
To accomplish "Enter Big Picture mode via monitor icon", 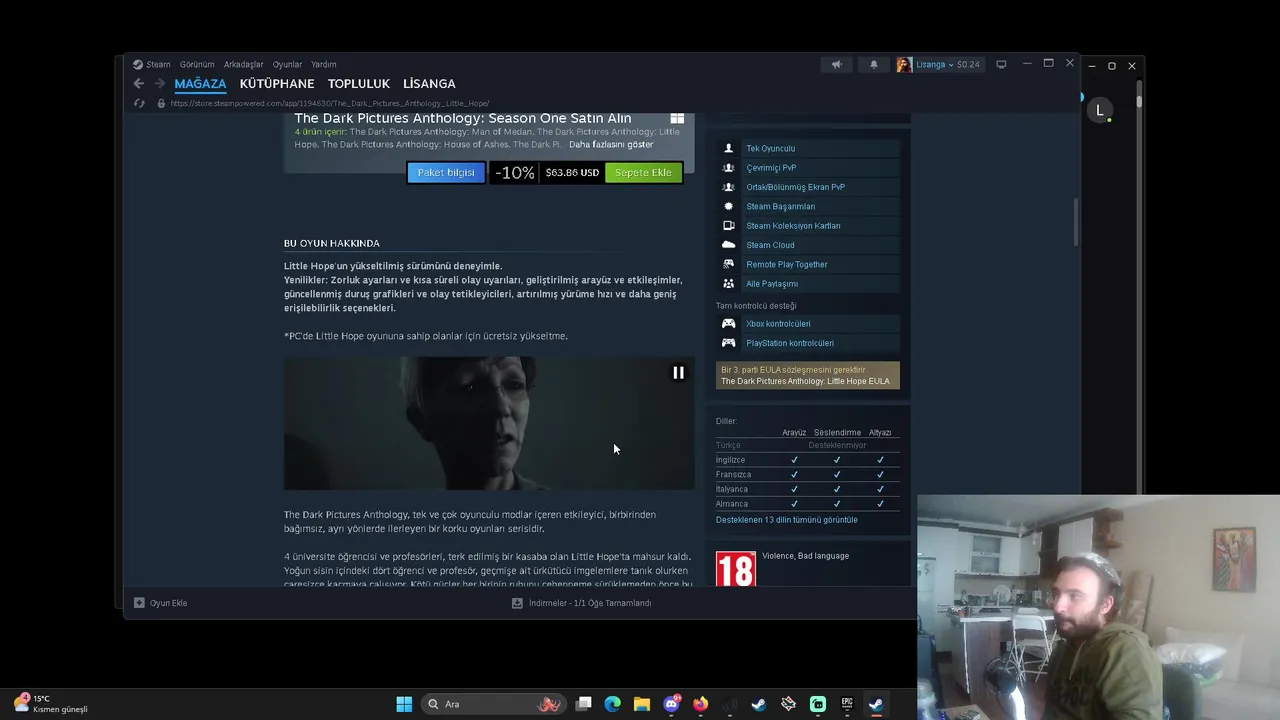I will point(1001,64).
